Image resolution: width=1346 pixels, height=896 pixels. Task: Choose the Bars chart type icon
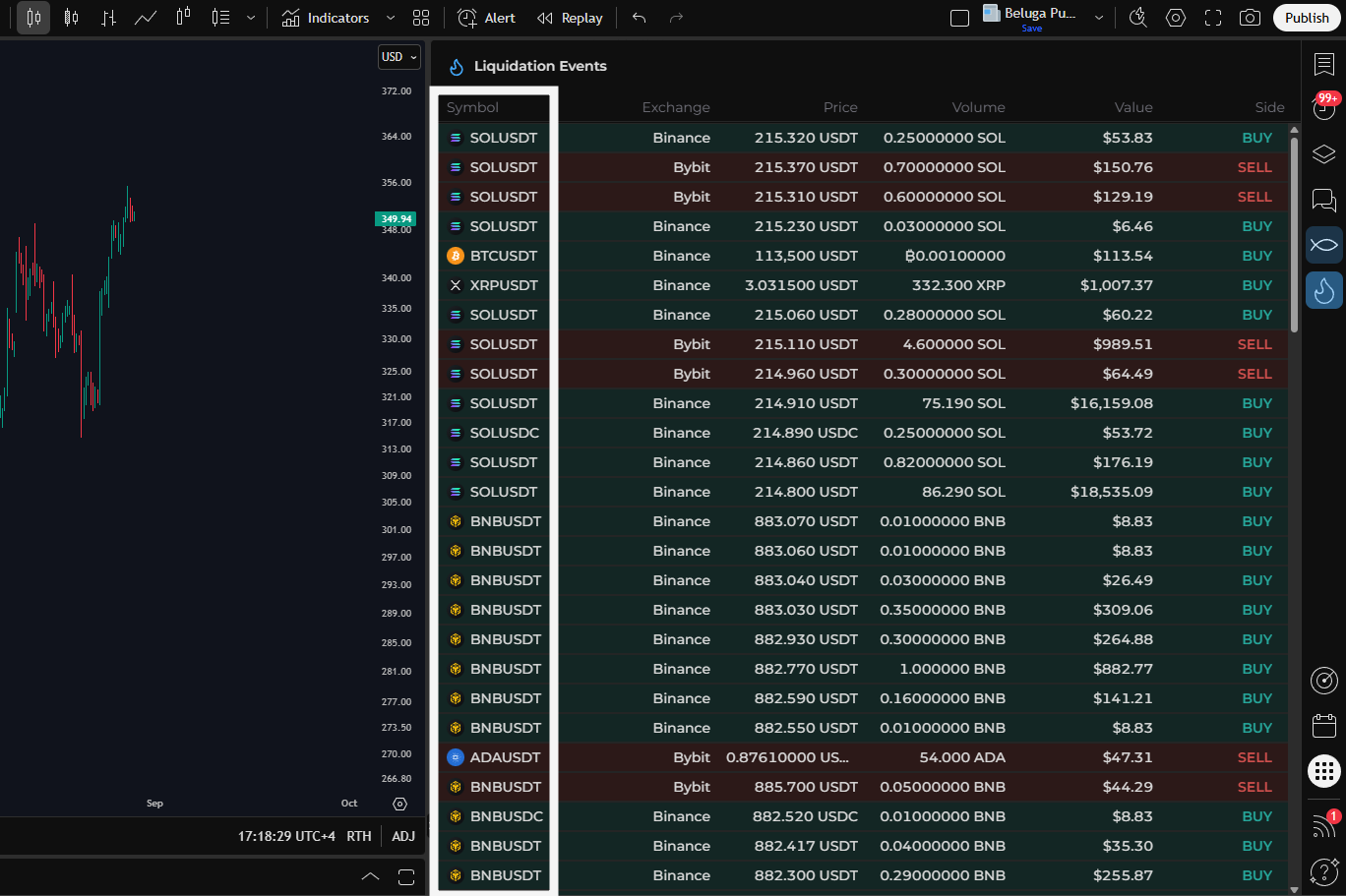(108, 18)
